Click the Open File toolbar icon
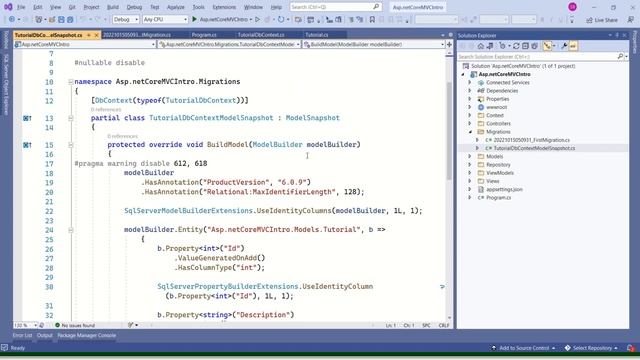This screenshot has width=640, height=360. point(52,19)
